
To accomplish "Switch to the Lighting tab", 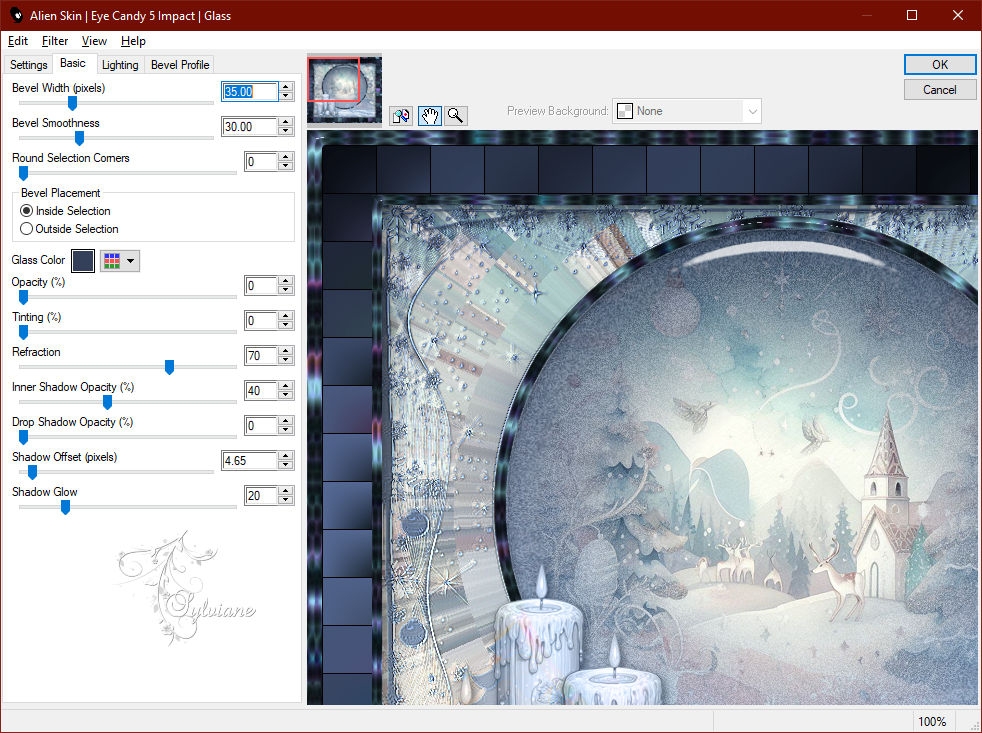I will point(120,65).
